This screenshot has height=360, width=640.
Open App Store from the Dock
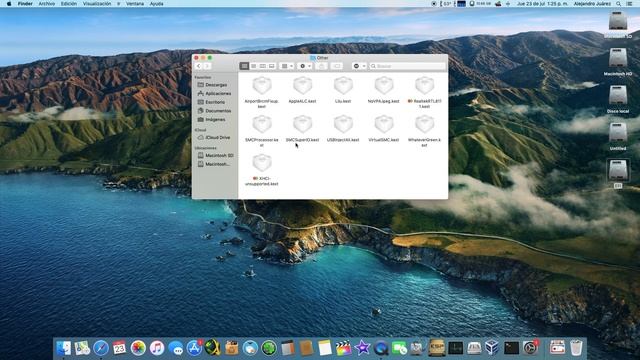194,348
